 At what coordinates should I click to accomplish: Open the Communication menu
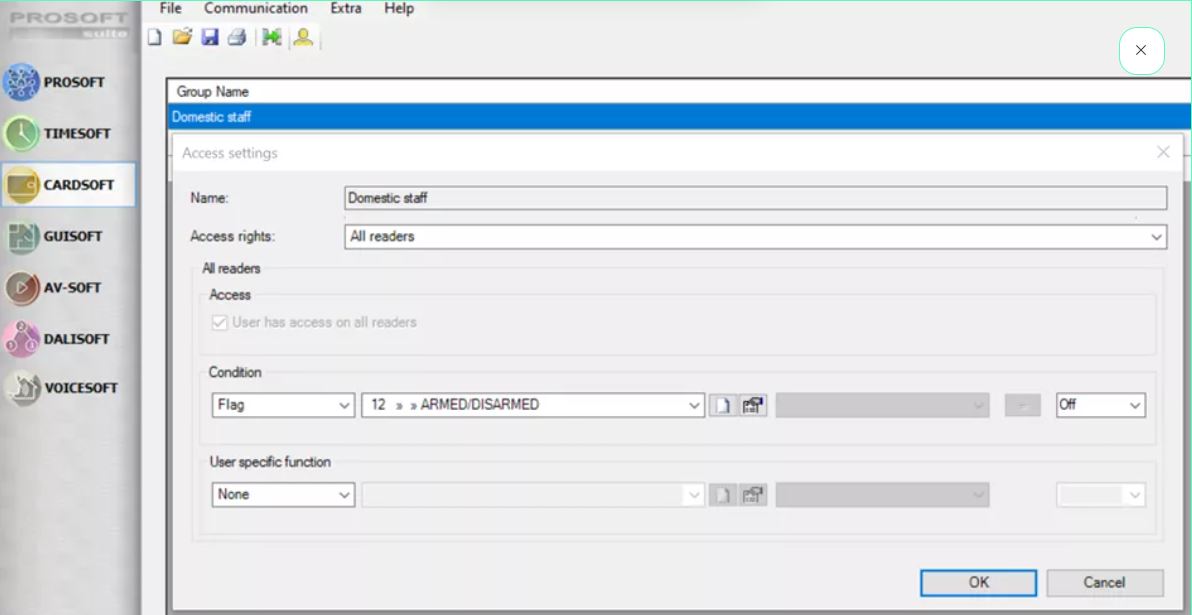tap(255, 9)
